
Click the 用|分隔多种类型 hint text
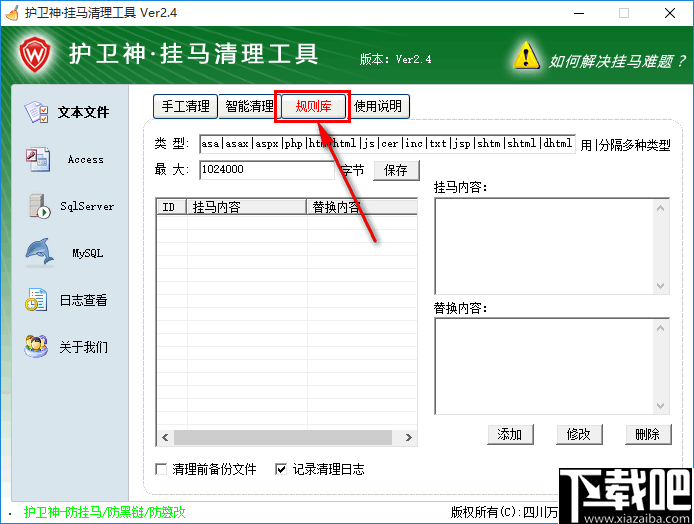pos(626,145)
